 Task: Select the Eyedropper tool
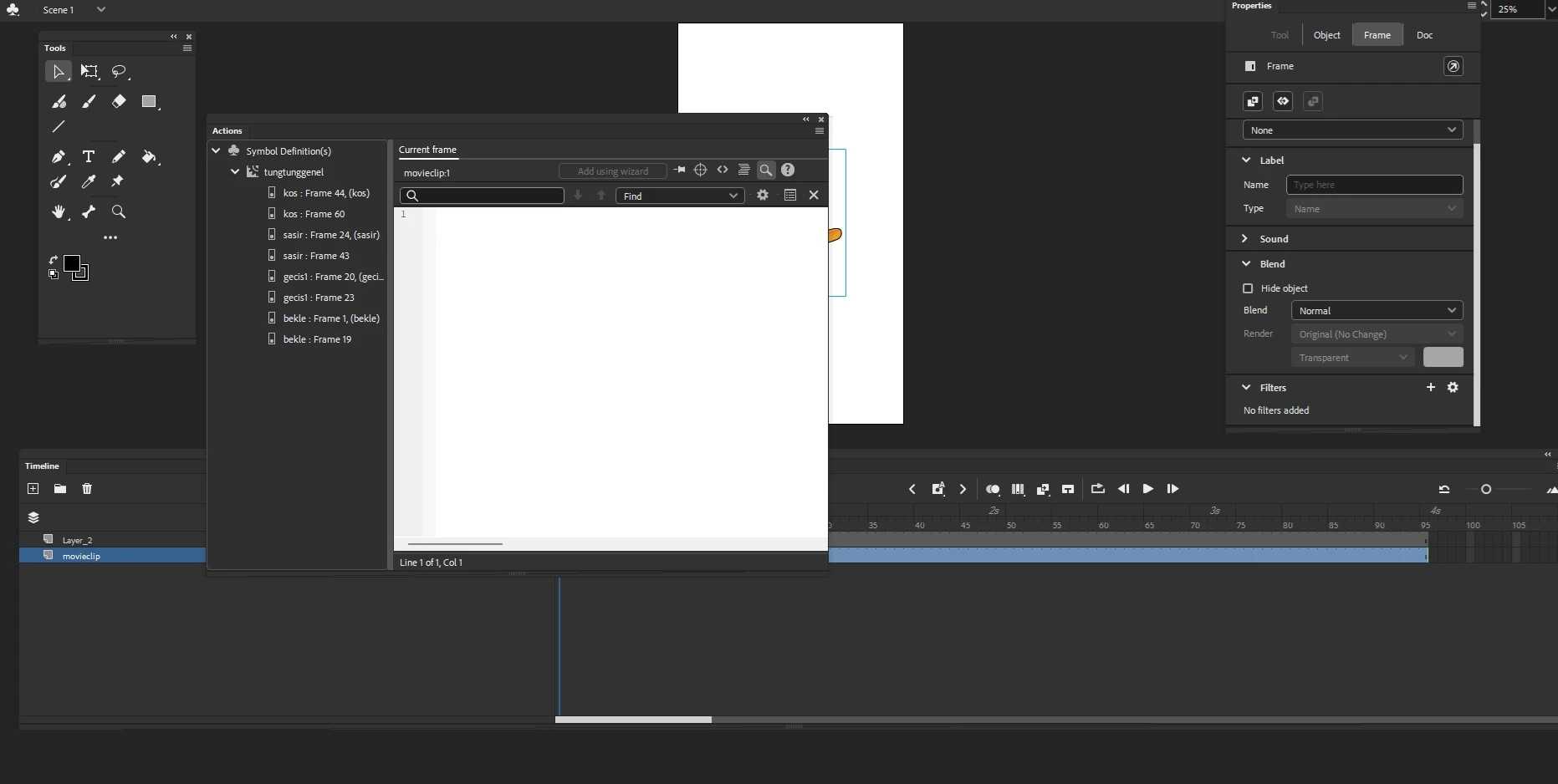tap(89, 181)
